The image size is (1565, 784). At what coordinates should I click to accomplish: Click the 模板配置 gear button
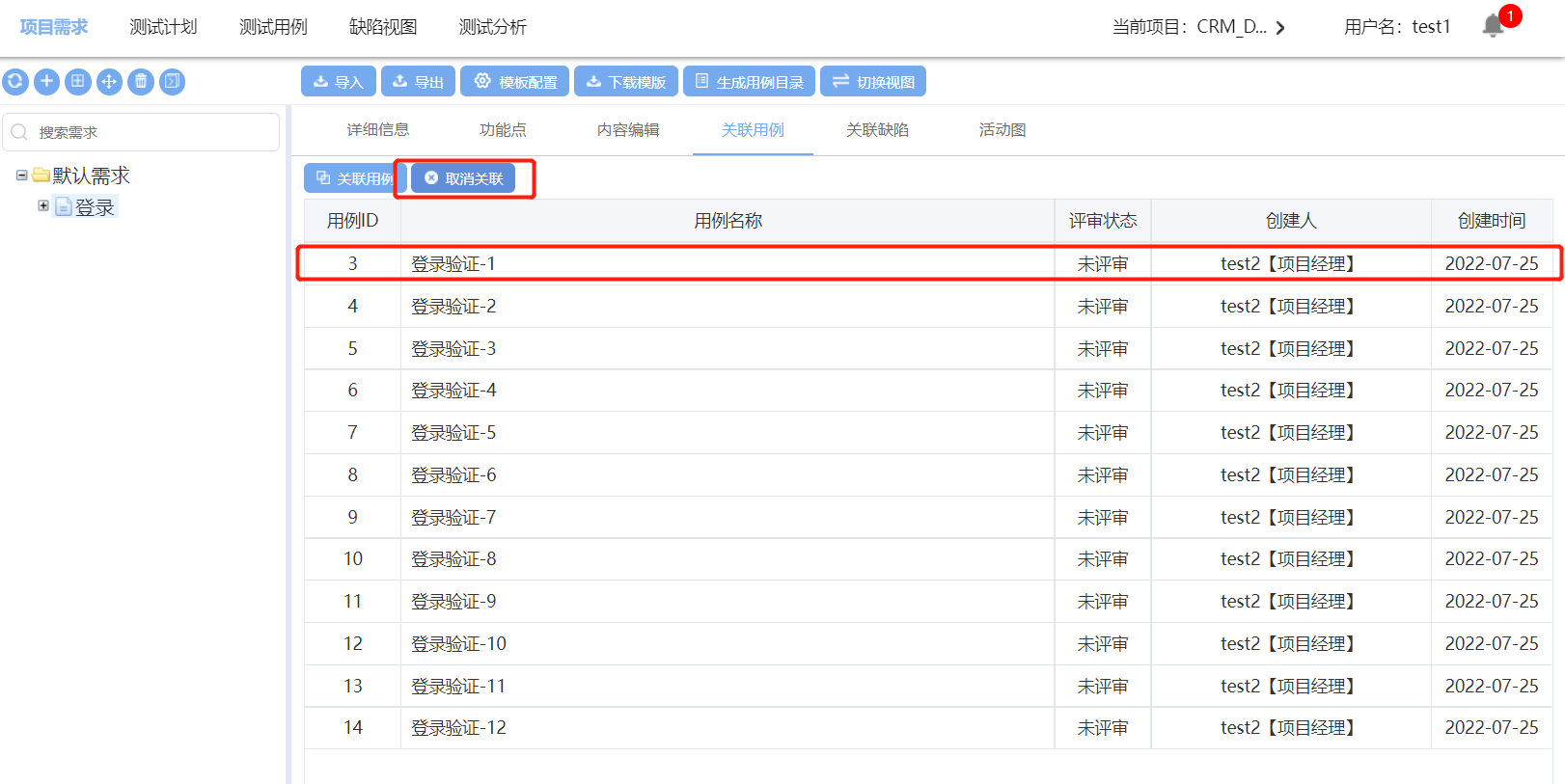coord(514,82)
